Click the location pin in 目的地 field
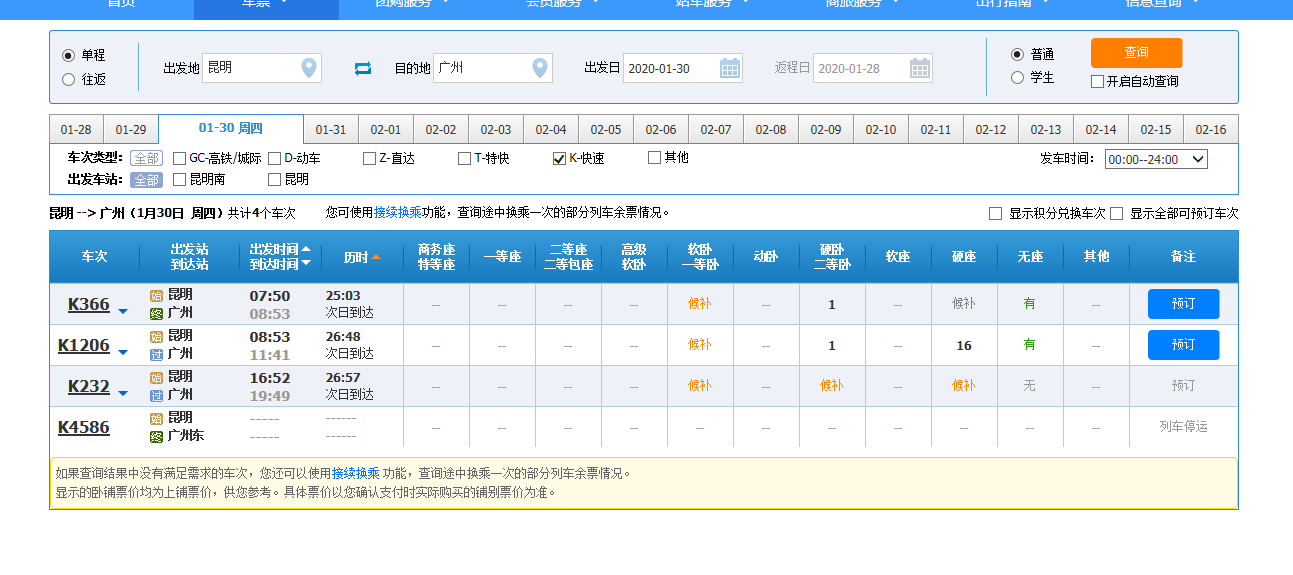The width and height of the screenshot is (1293, 575). point(541,68)
